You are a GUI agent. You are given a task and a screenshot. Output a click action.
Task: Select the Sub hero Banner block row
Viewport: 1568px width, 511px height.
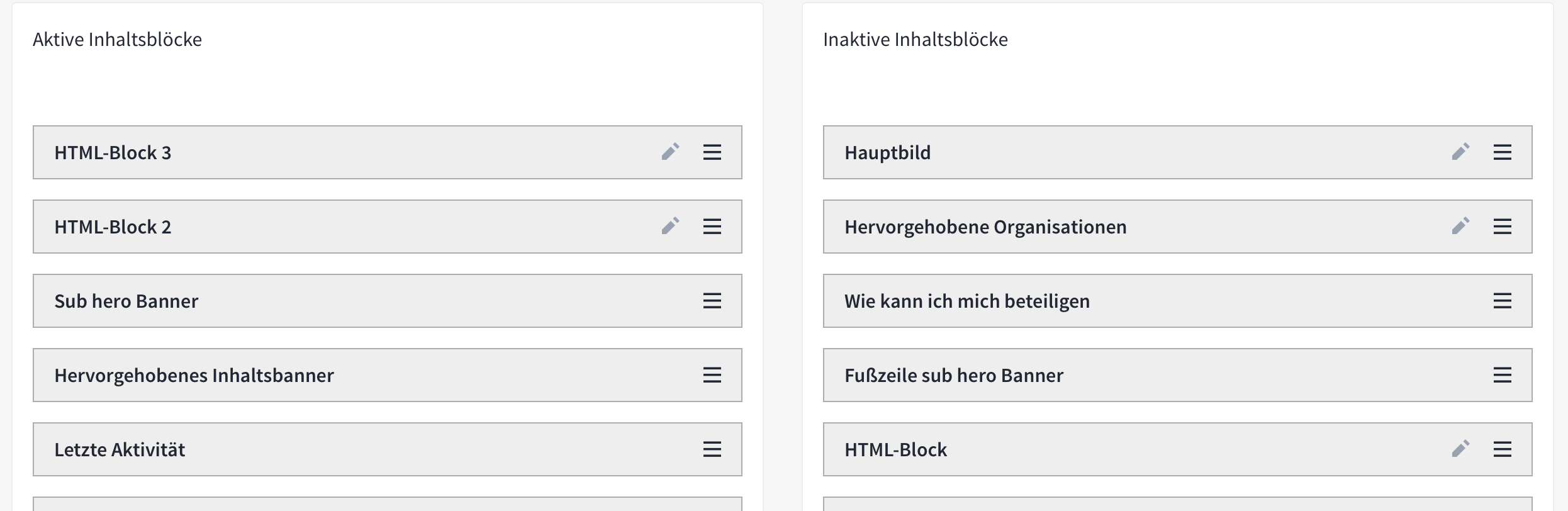click(x=388, y=301)
